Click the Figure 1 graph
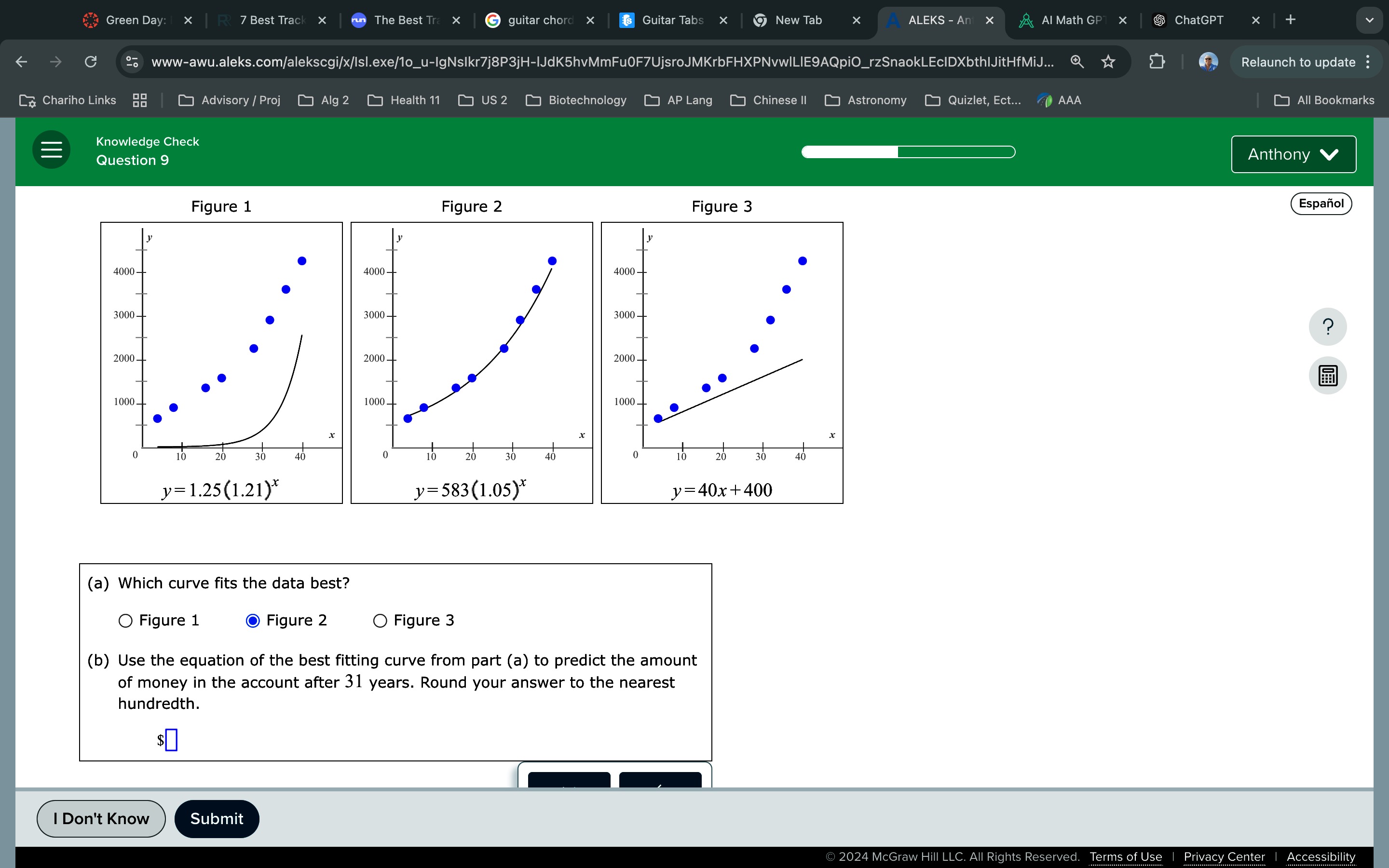The width and height of the screenshot is (1389, 868). point(221,363)
